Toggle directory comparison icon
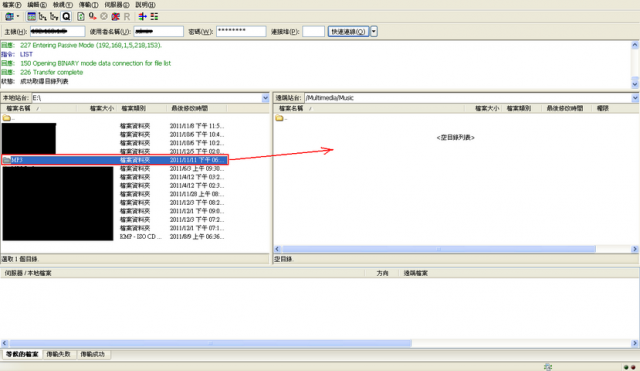This screenshot has width=640, height=371. pos(154,17)
